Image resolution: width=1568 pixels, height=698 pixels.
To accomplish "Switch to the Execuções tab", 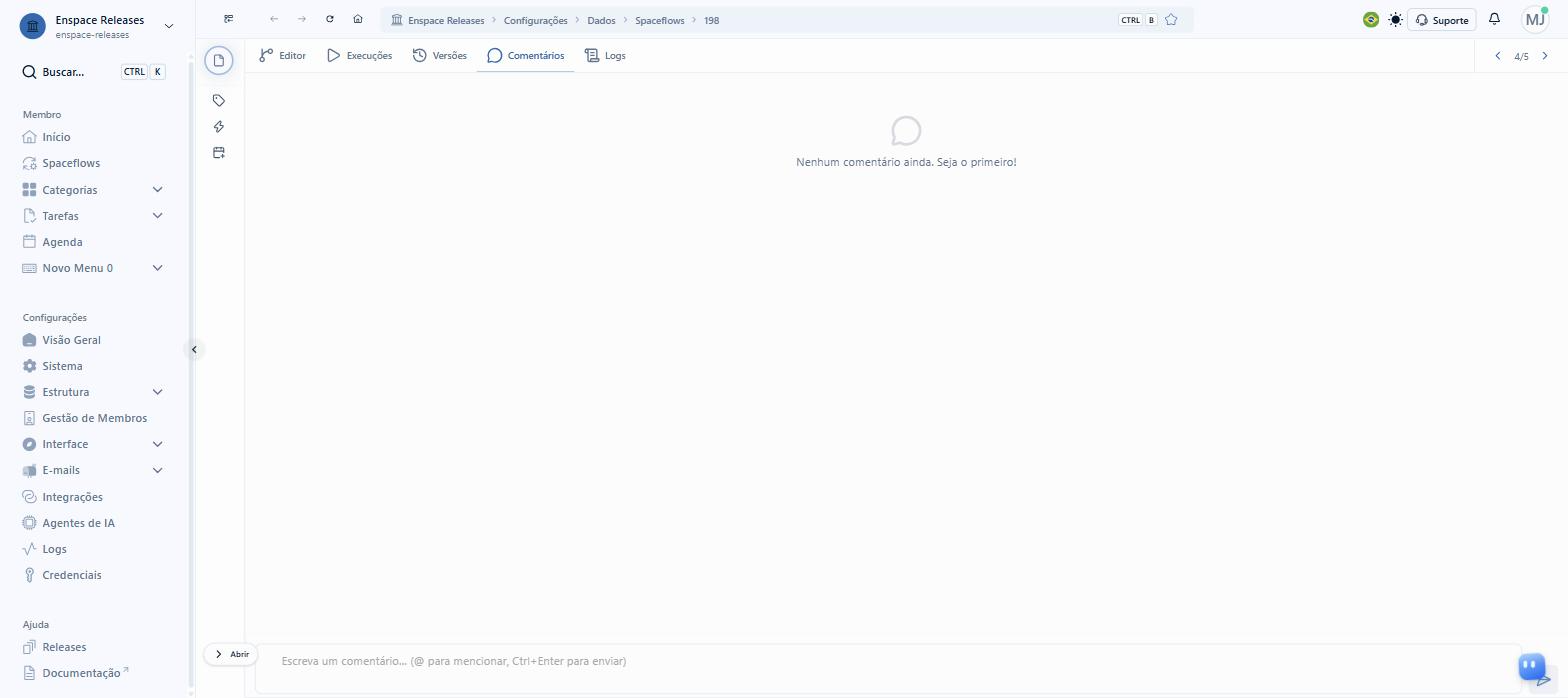I will [359, 56].
